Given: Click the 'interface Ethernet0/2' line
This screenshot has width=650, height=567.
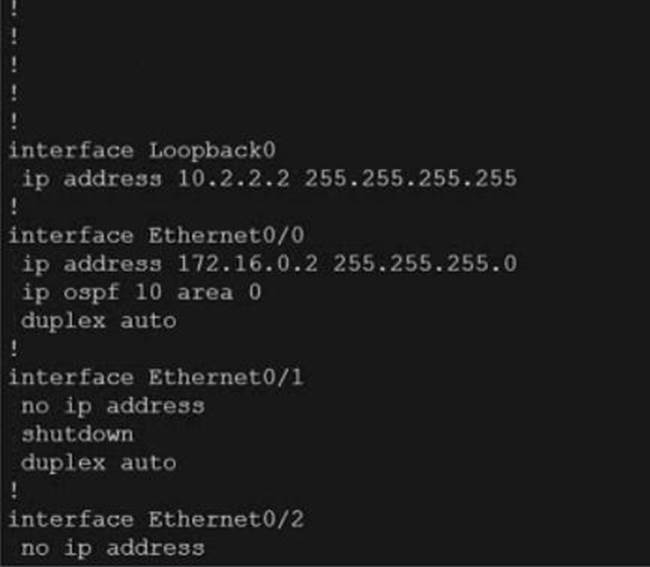Looking at the screenshot, I should click(141, 519).
